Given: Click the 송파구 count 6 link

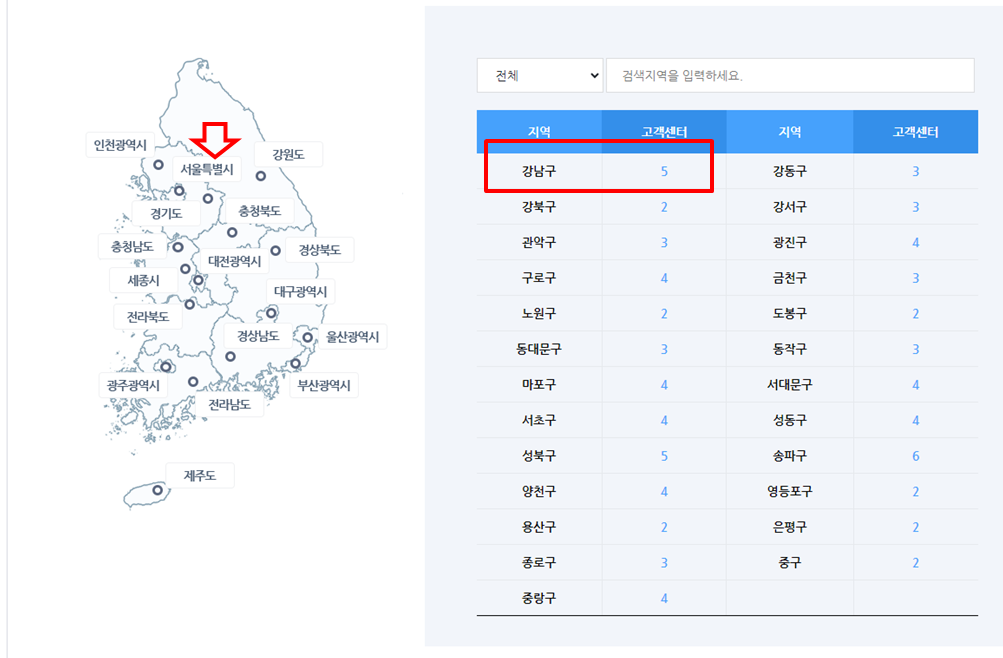Looking at the screenshot, I should pos(915,455).
